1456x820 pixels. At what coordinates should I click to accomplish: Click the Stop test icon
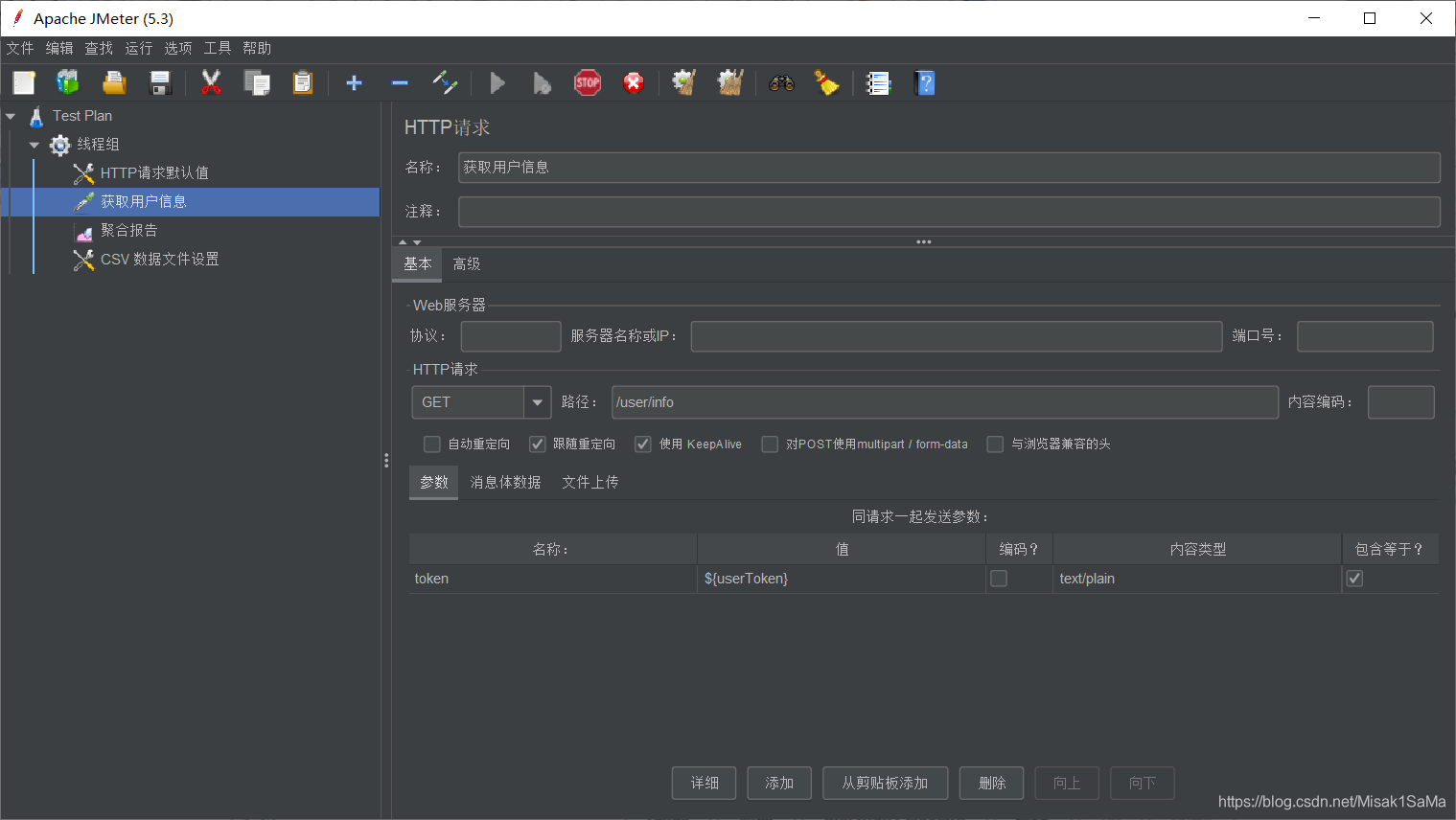tap(588, 82)
